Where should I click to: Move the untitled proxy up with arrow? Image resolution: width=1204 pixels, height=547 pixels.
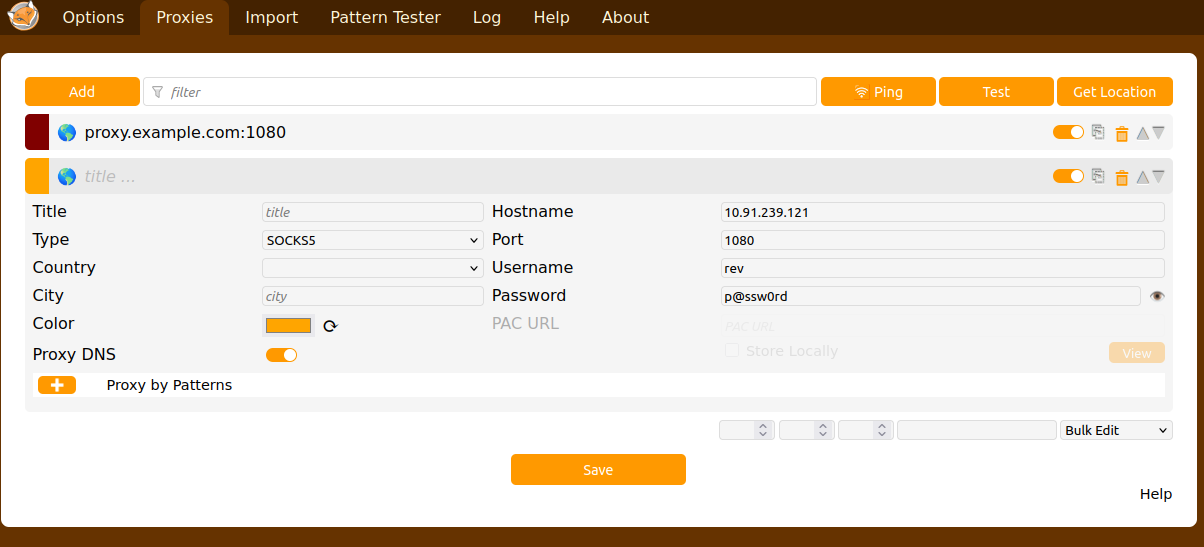(x=1142, y=177)
